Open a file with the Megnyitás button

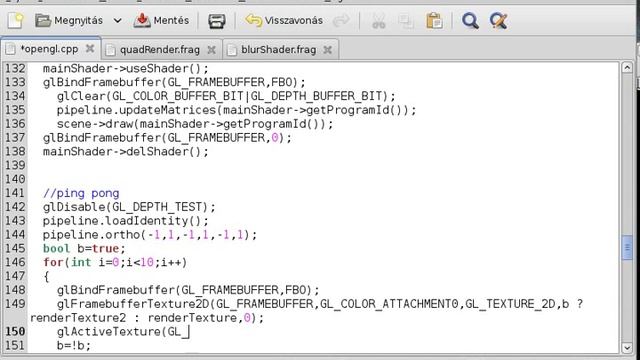pos(69,20)
